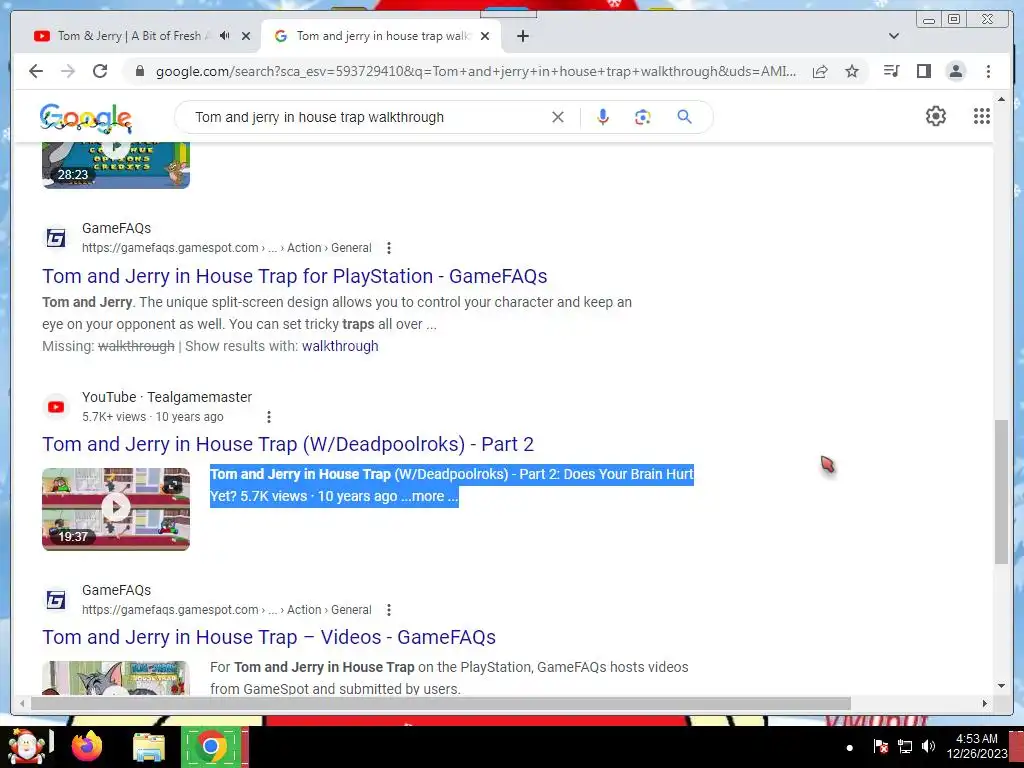The height and width of the screenshot is (768, 1024).
Task: Open Tom and Jerry House Trap Part 2 link
Action: (x=288, y=445)
